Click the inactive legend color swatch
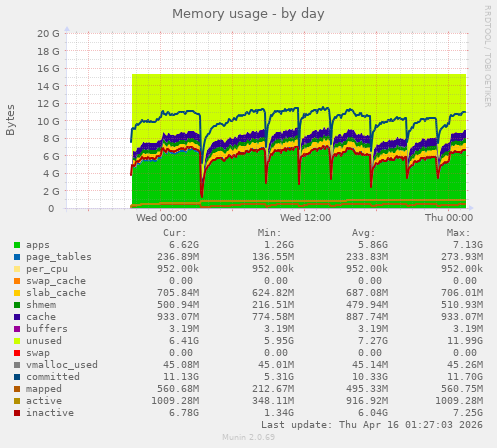 [x=17, y=413]
